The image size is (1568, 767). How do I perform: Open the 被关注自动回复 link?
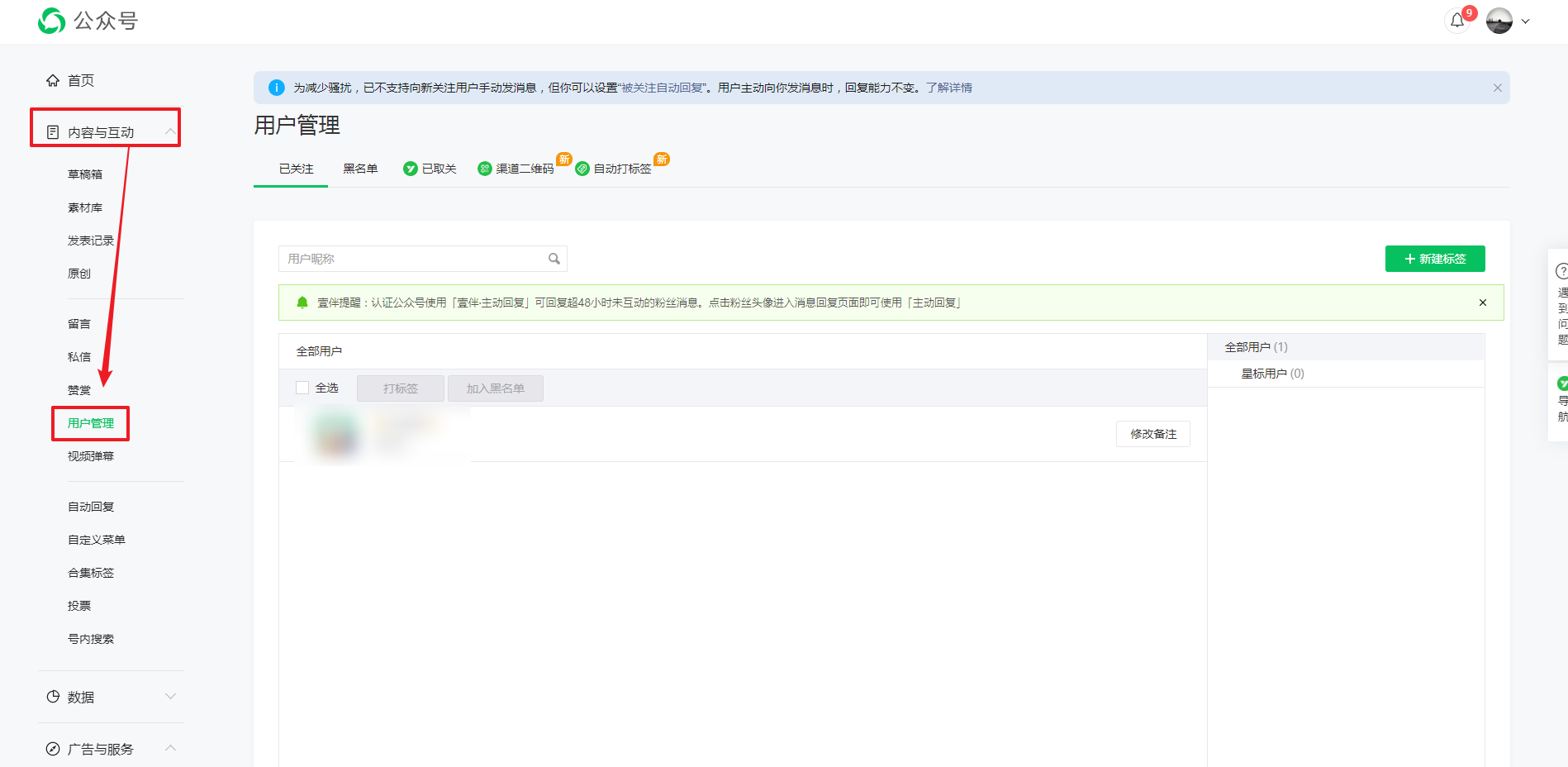click(663, 88)
